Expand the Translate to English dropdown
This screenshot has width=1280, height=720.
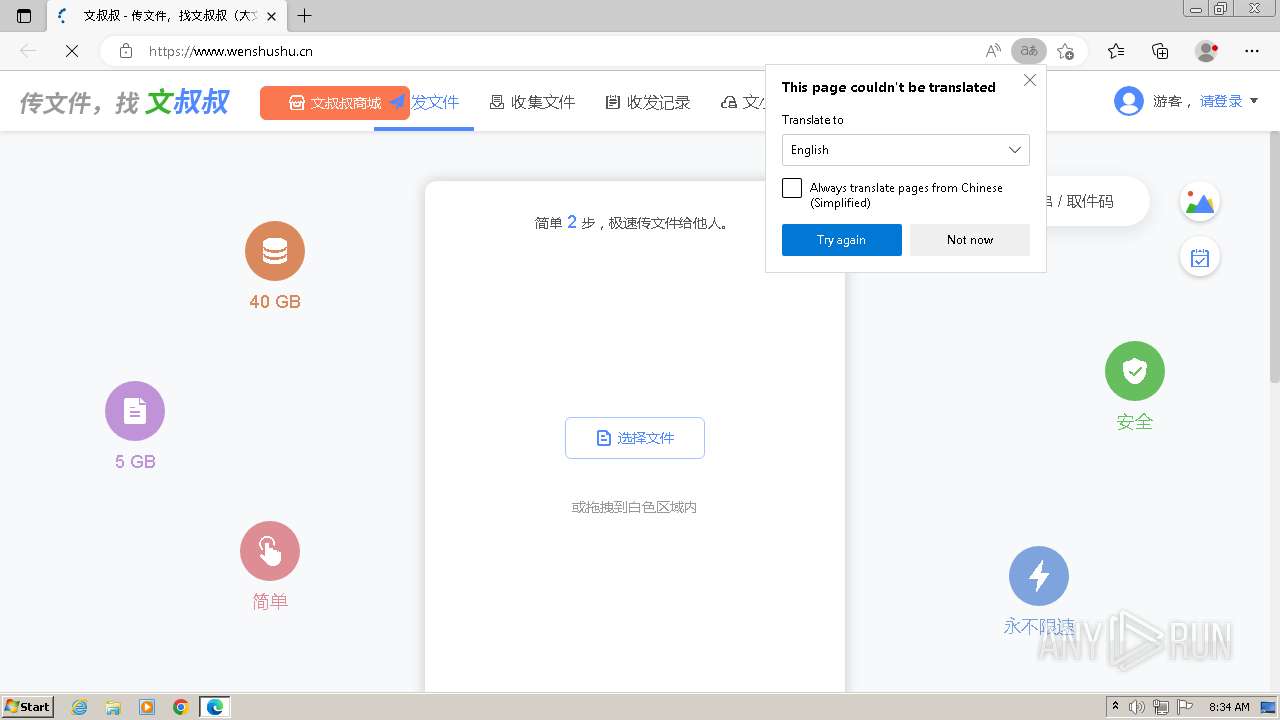[906, 150]
